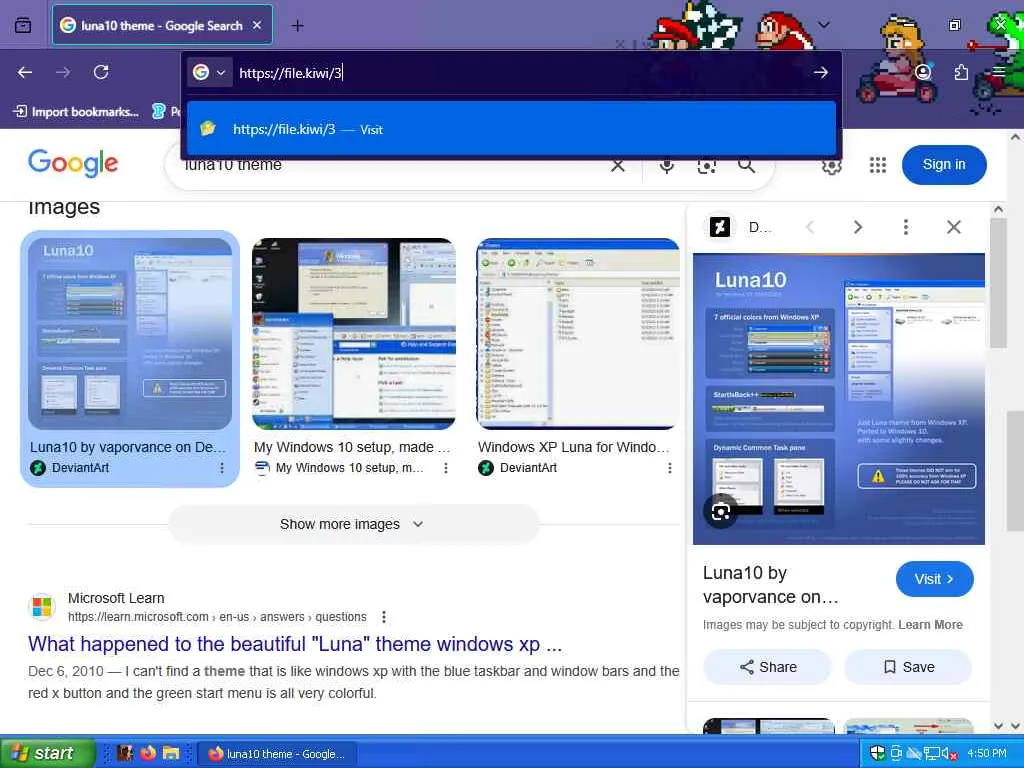Go forward one page

click(x=63, y=72)
